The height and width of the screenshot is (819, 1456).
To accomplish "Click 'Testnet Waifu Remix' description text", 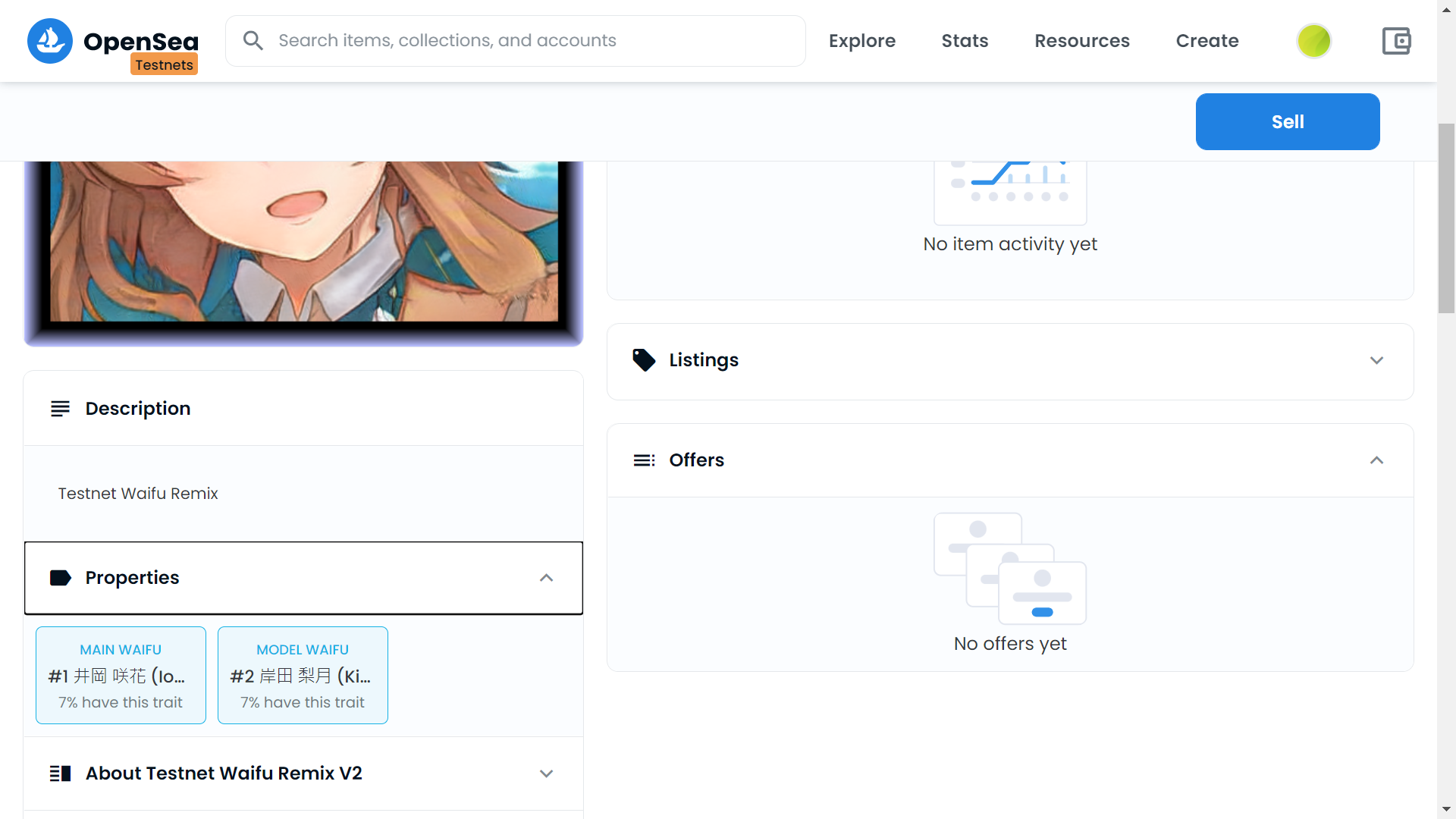I will pyautogui.click(x=138, y=494).
